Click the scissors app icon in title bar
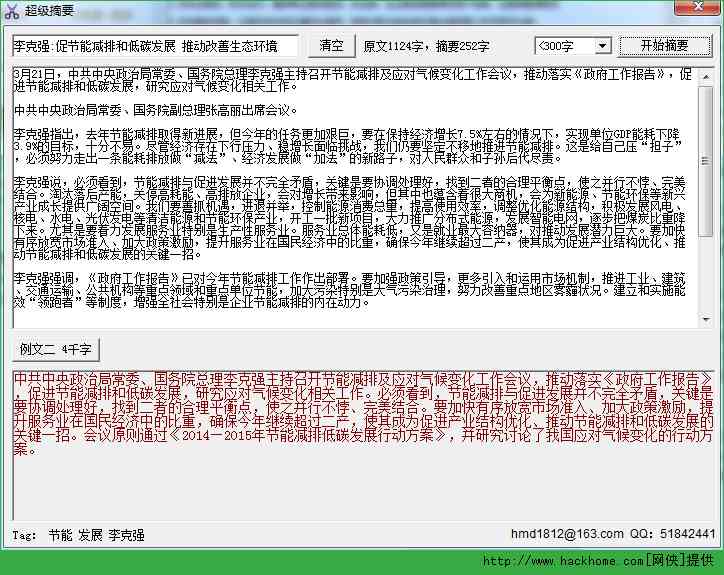 click(11, 11)
